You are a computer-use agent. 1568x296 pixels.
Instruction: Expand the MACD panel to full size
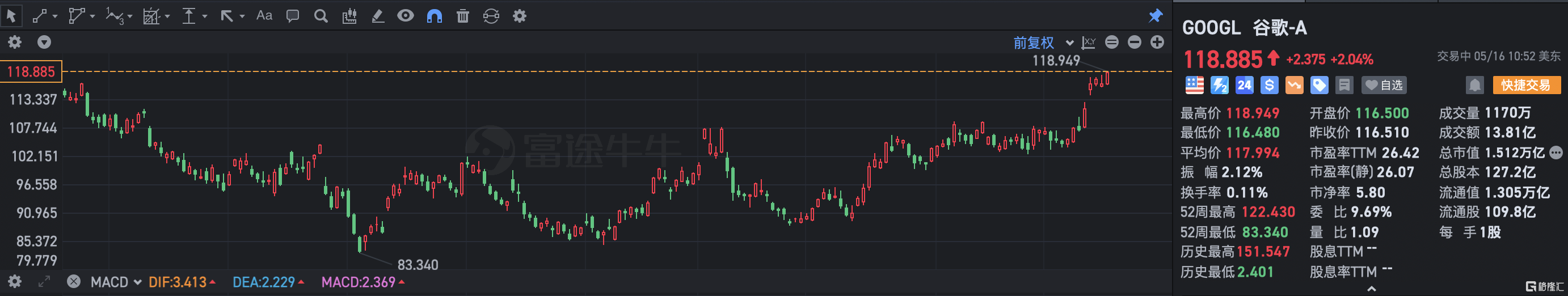pyautogui.click(x=44, y=281)
